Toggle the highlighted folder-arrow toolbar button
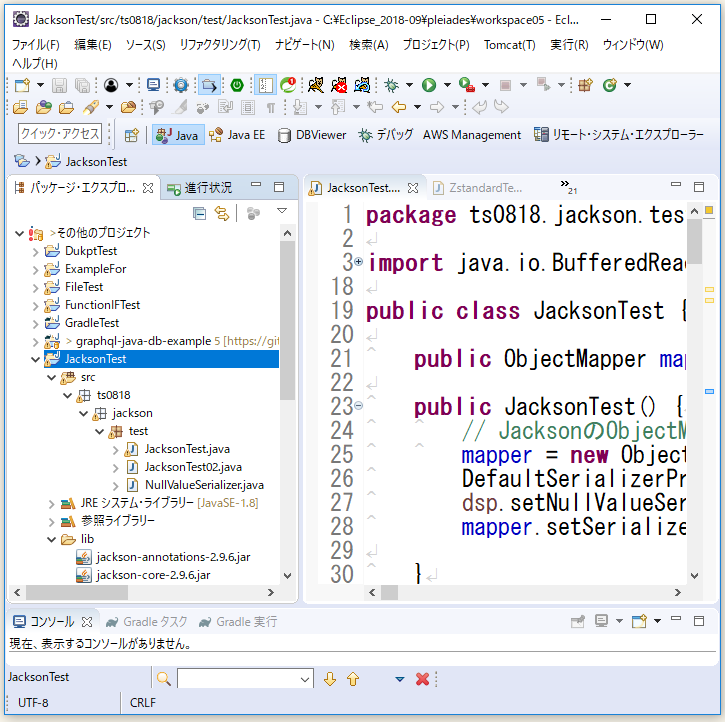The height and width of the screenshot is (722, 725). (209, 85)
